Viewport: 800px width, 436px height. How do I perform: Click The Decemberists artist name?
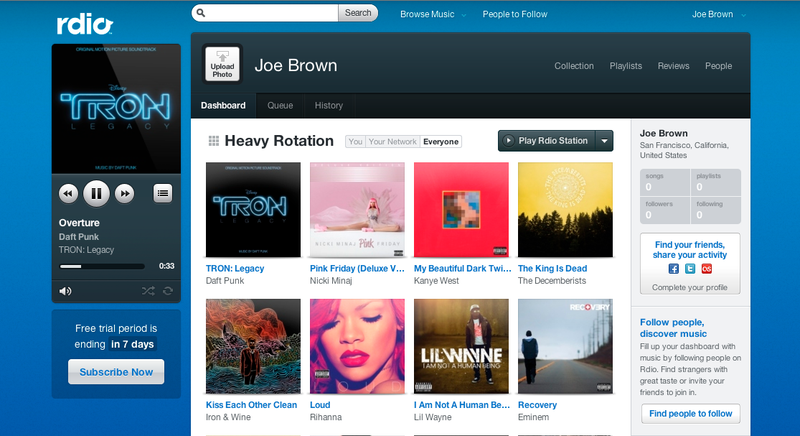coord(552,281)
